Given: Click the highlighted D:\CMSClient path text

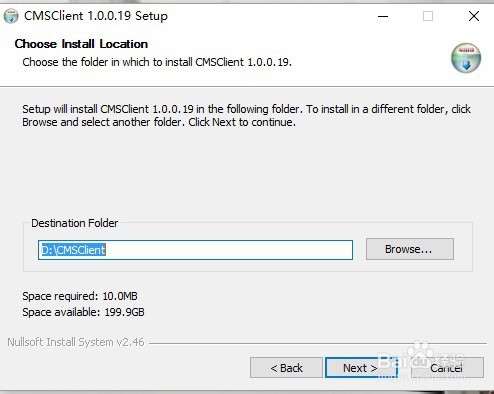Looking at the screenshot, I should pyautogui.click(x=73, y=250).
